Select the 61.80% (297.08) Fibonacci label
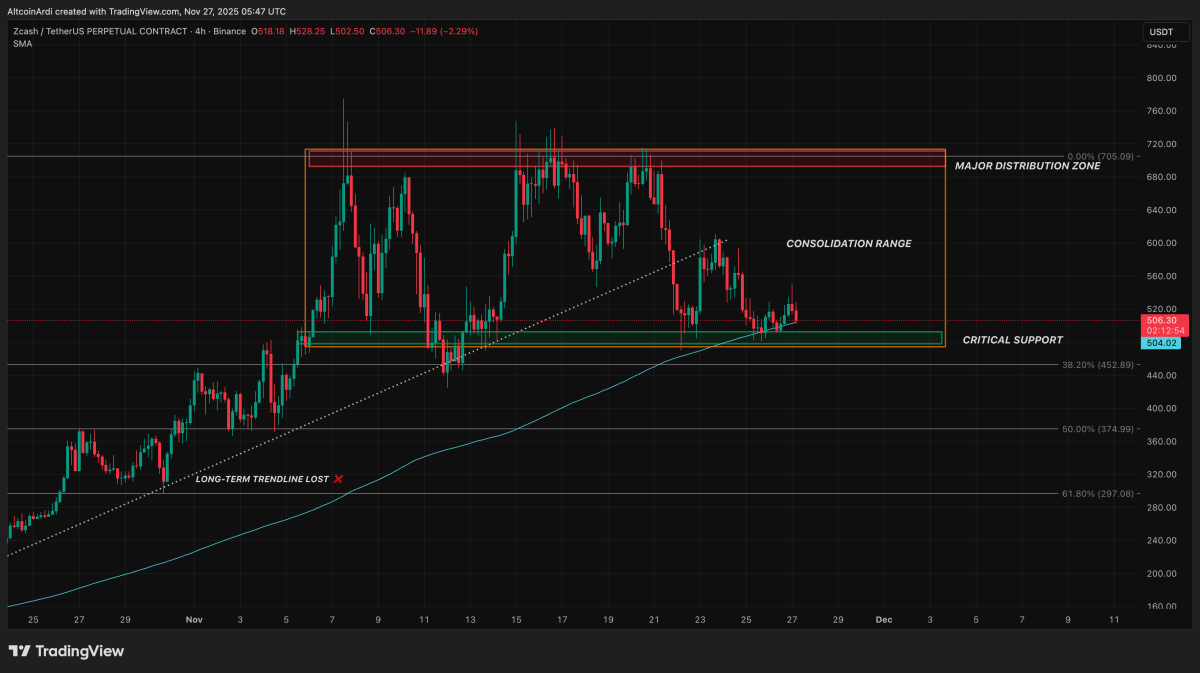The height and width of the screenshot is (673, 1200). click(x=1097, y=493)
